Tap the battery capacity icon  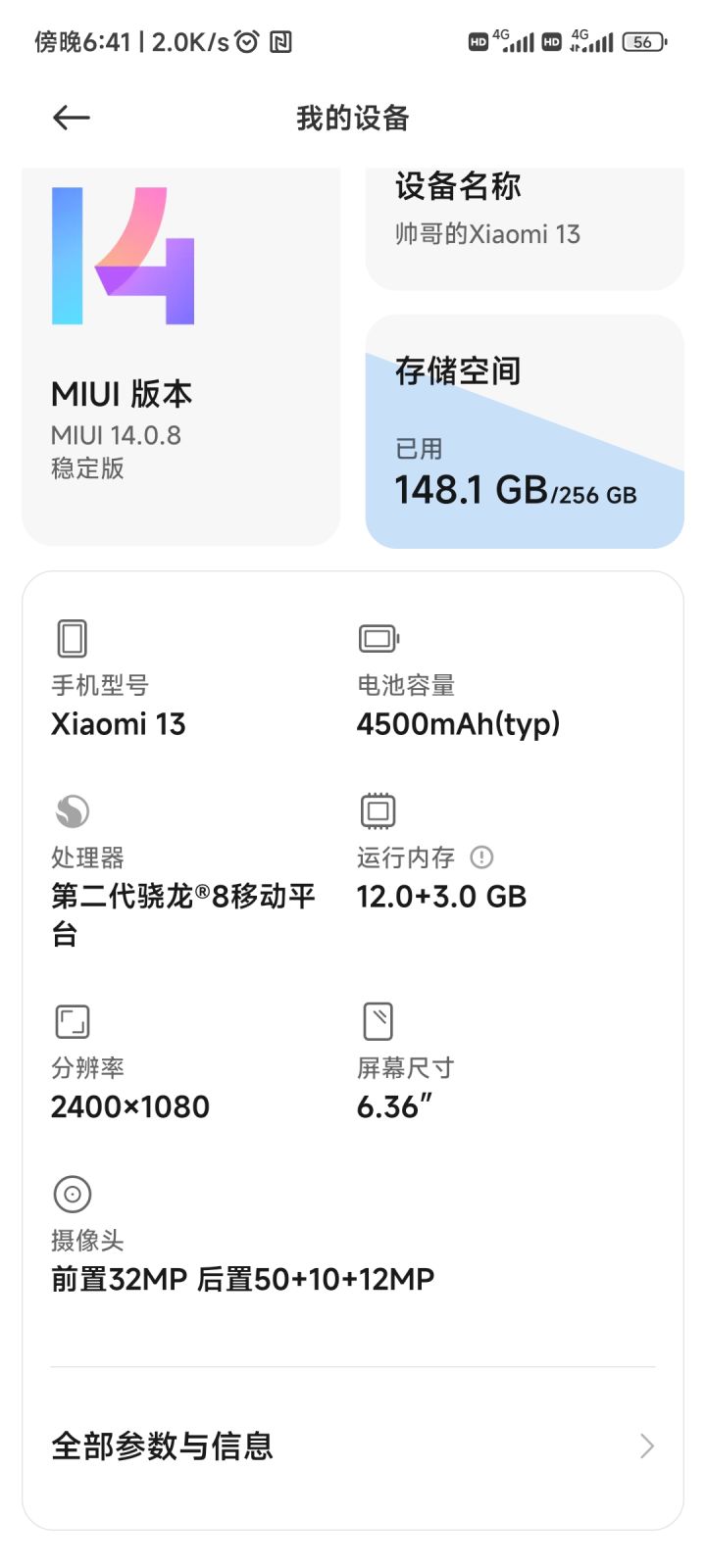click(378, 639)
